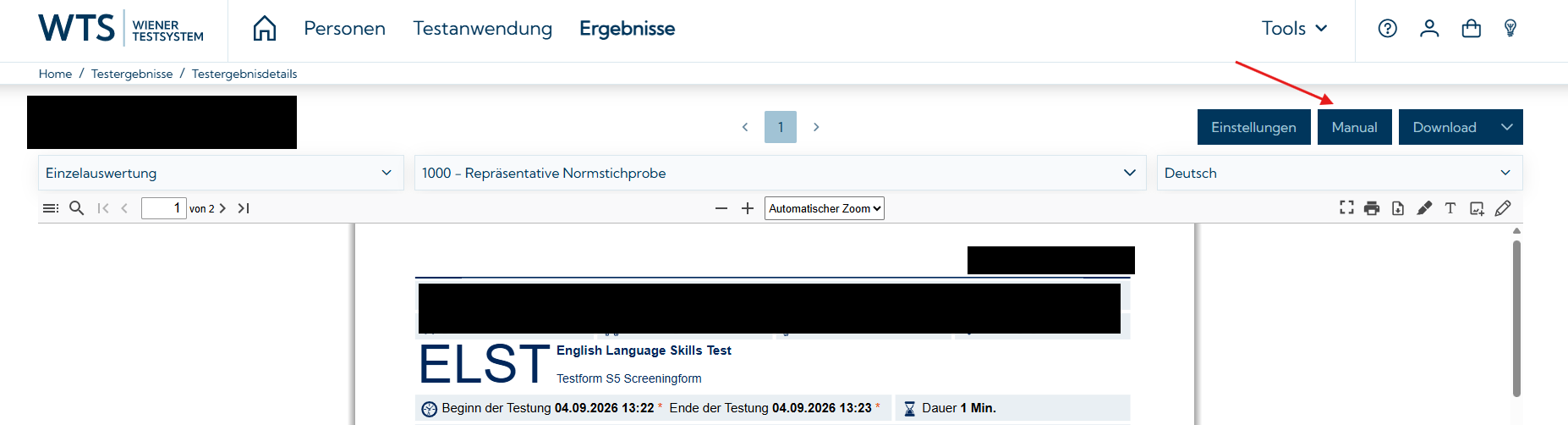Toggle the PDF viewer sidebar
The height and width of the screenshot is (425, 1568).
click(51, 208)
